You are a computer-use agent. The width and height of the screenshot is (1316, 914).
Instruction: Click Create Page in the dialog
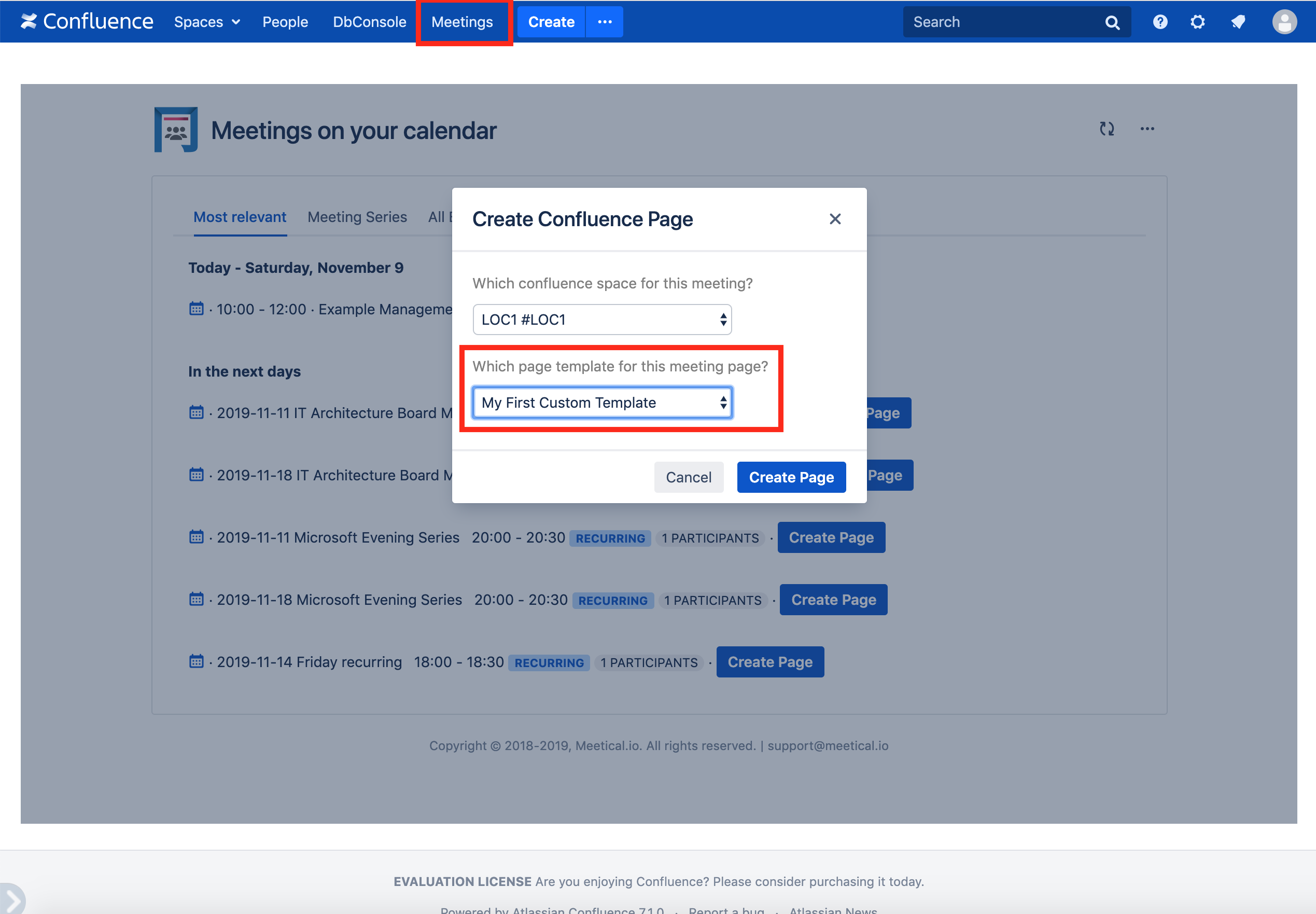[x=791, y=477]
